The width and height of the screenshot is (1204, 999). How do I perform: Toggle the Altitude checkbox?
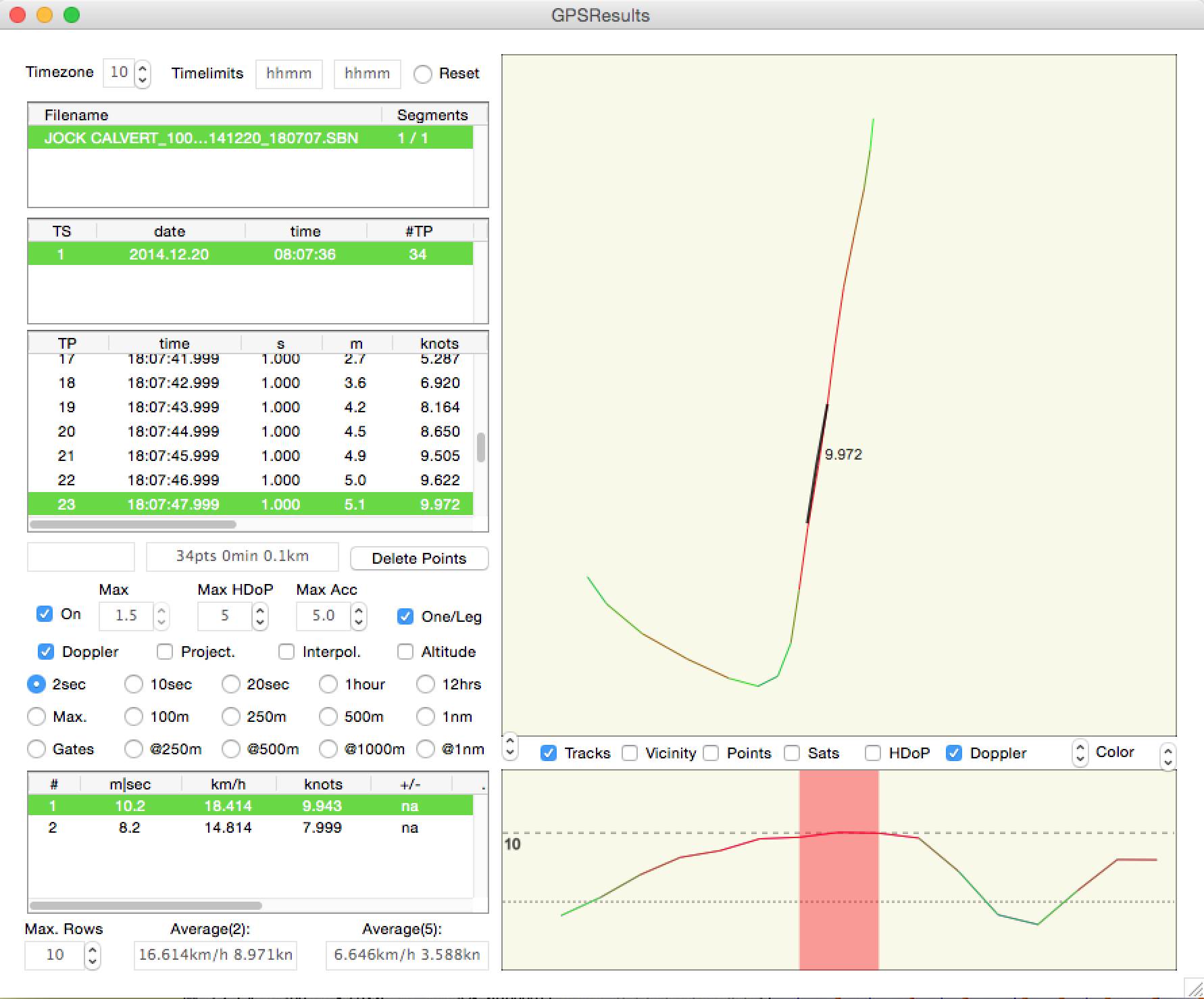click(405, 652)
